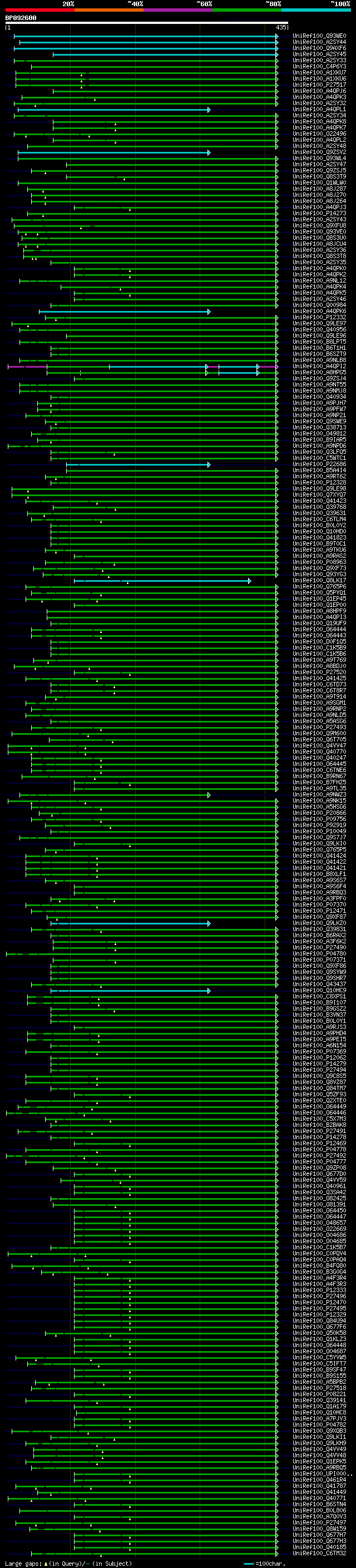
Task: Click the label UniRef100_Q1A179
Action: 319,1406
